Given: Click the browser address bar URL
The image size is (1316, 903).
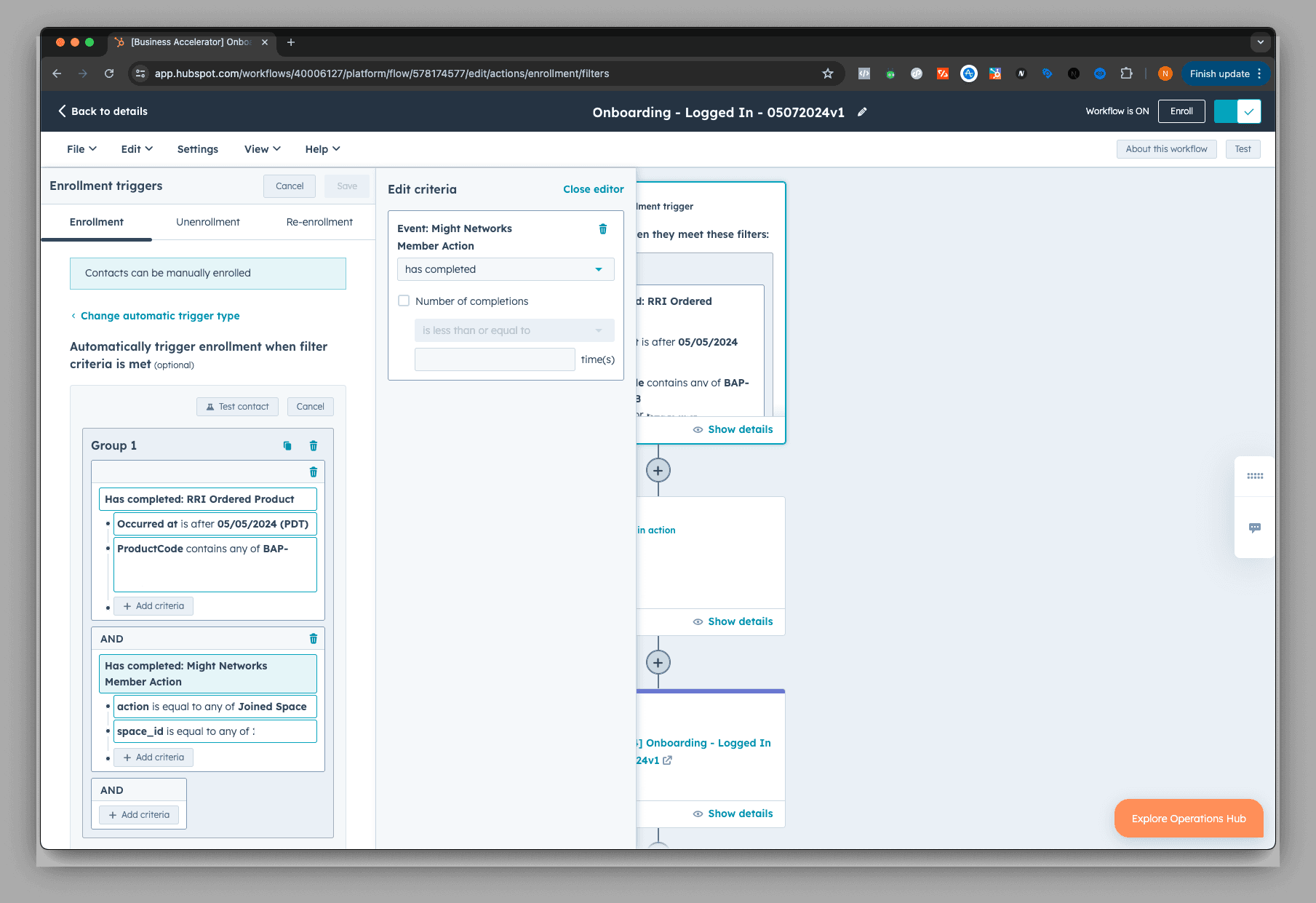Looking at the screenshot, I should [382, 73].
